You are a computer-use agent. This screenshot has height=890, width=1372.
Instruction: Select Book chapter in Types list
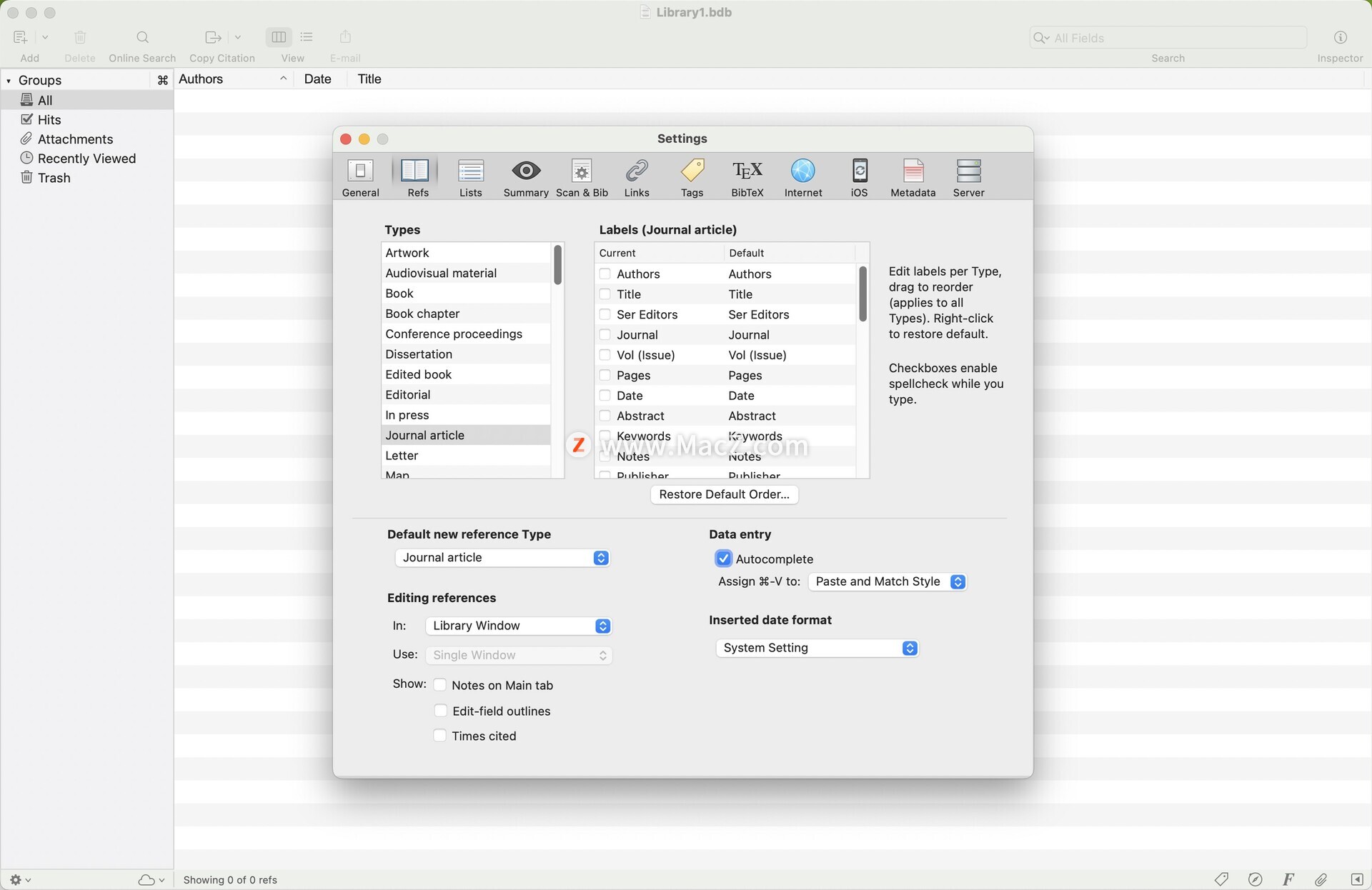coord(422,314)
